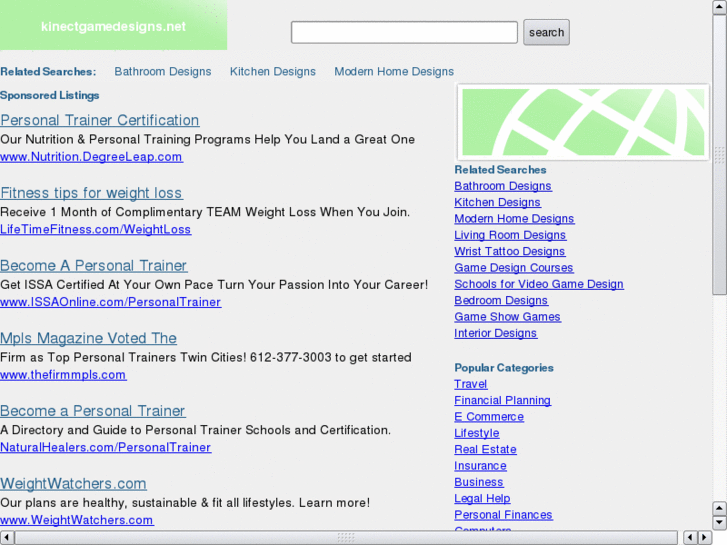Open Become a Personal Trainer directory listing
The width and height of the screenshot is (727, 545).
(x=93, y=411)
